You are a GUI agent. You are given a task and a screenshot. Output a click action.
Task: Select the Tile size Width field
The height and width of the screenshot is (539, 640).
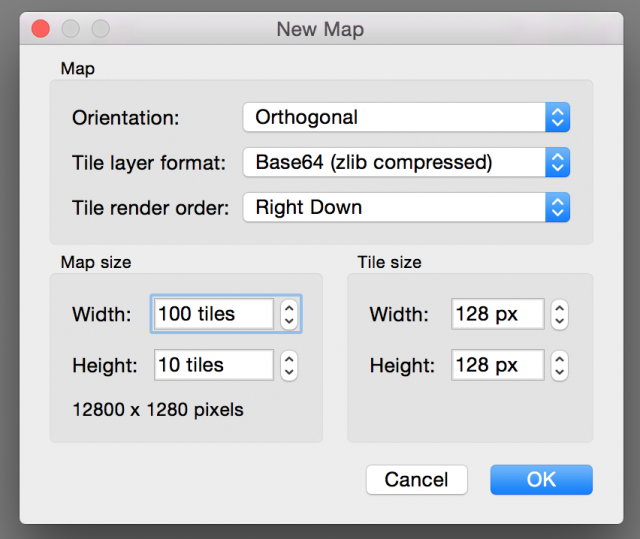(x=497, y=314)
